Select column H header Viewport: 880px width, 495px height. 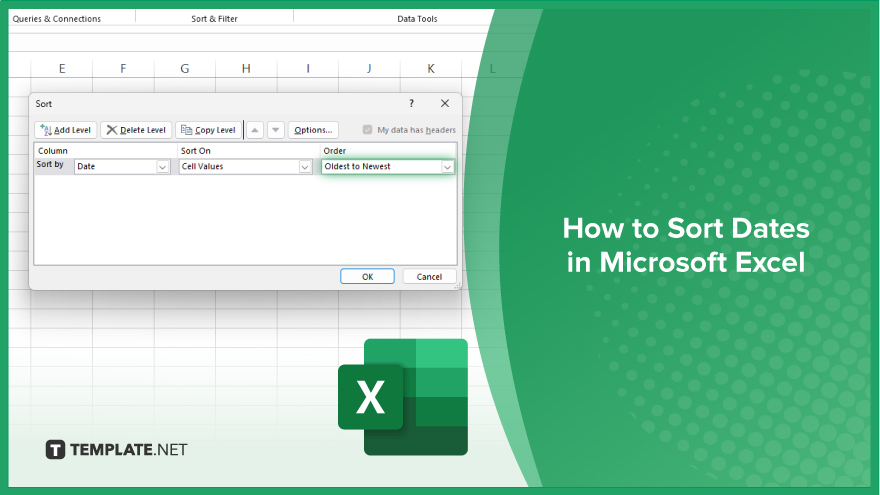coord(246,68)
